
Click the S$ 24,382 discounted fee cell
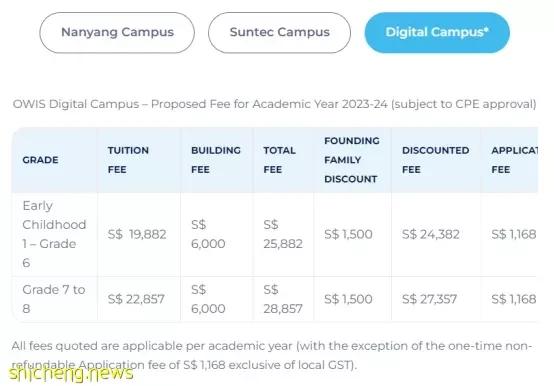(431, 234)
